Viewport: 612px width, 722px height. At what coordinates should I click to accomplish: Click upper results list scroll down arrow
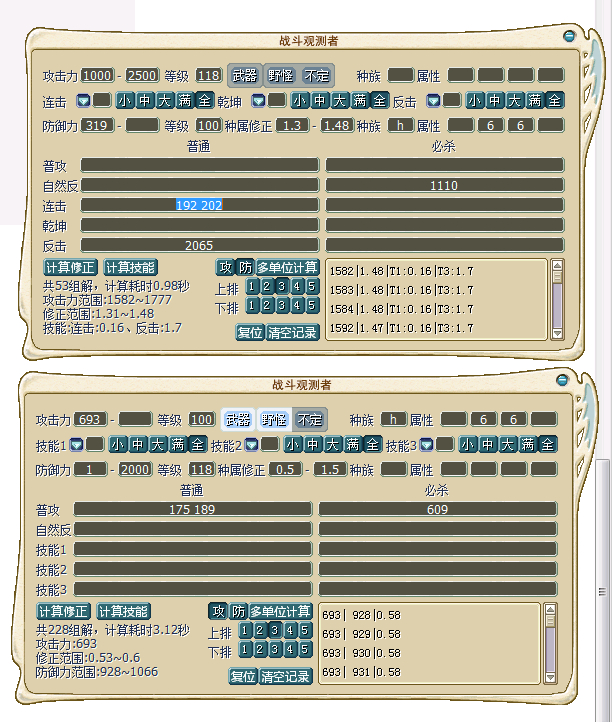coord(557,334)
